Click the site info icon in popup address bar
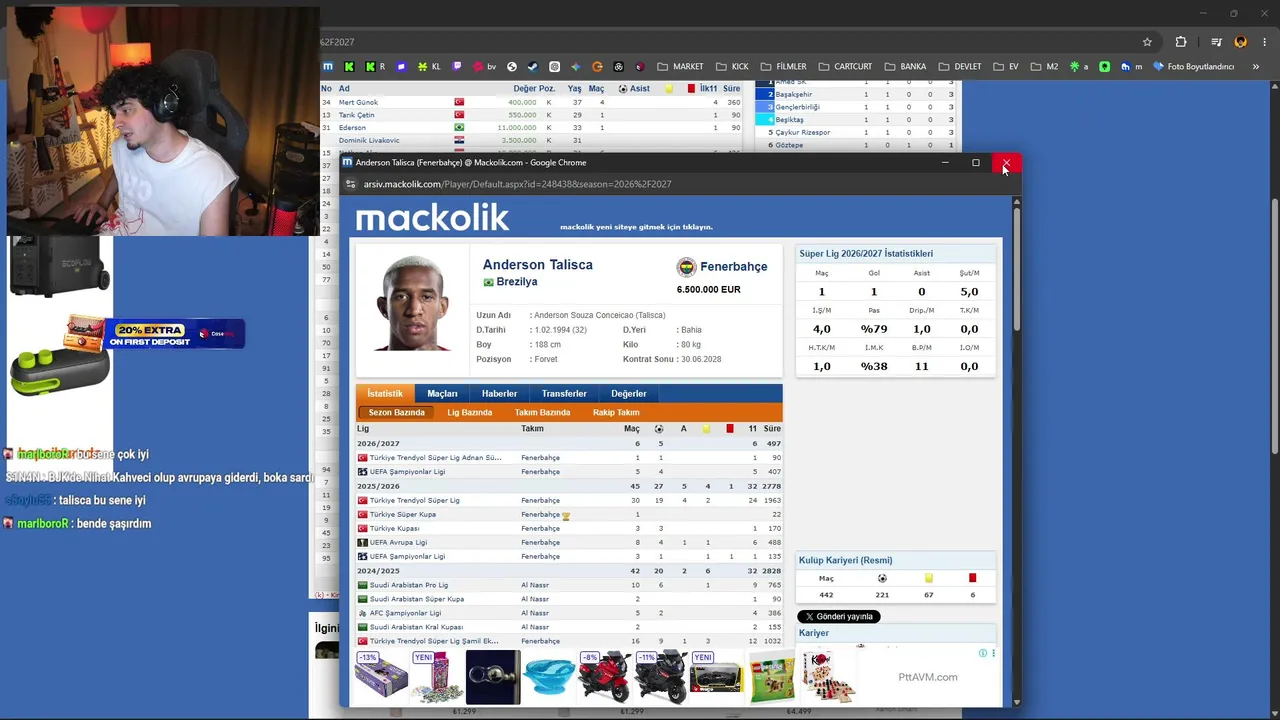Viewport: 1280px width, 720px height. (x=351, y=184)
